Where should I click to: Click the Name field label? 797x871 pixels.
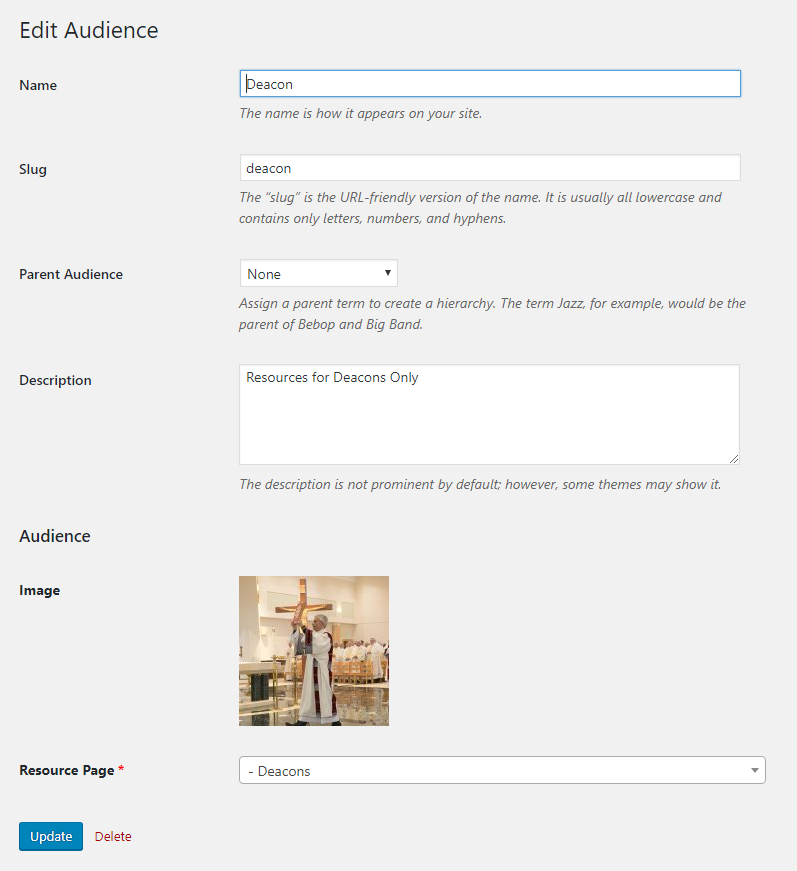(38, 86)
